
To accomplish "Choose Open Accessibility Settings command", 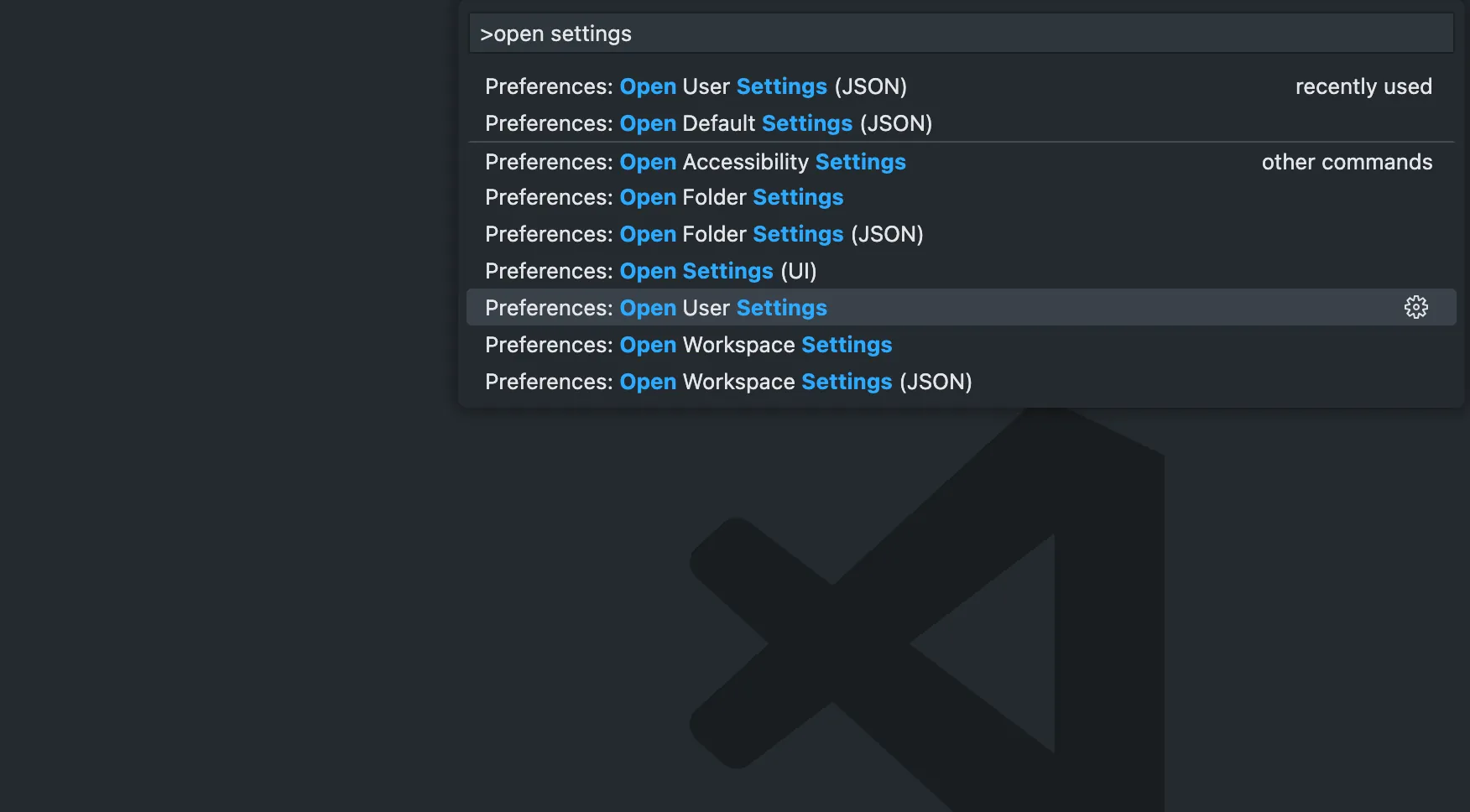I will 961,161.
